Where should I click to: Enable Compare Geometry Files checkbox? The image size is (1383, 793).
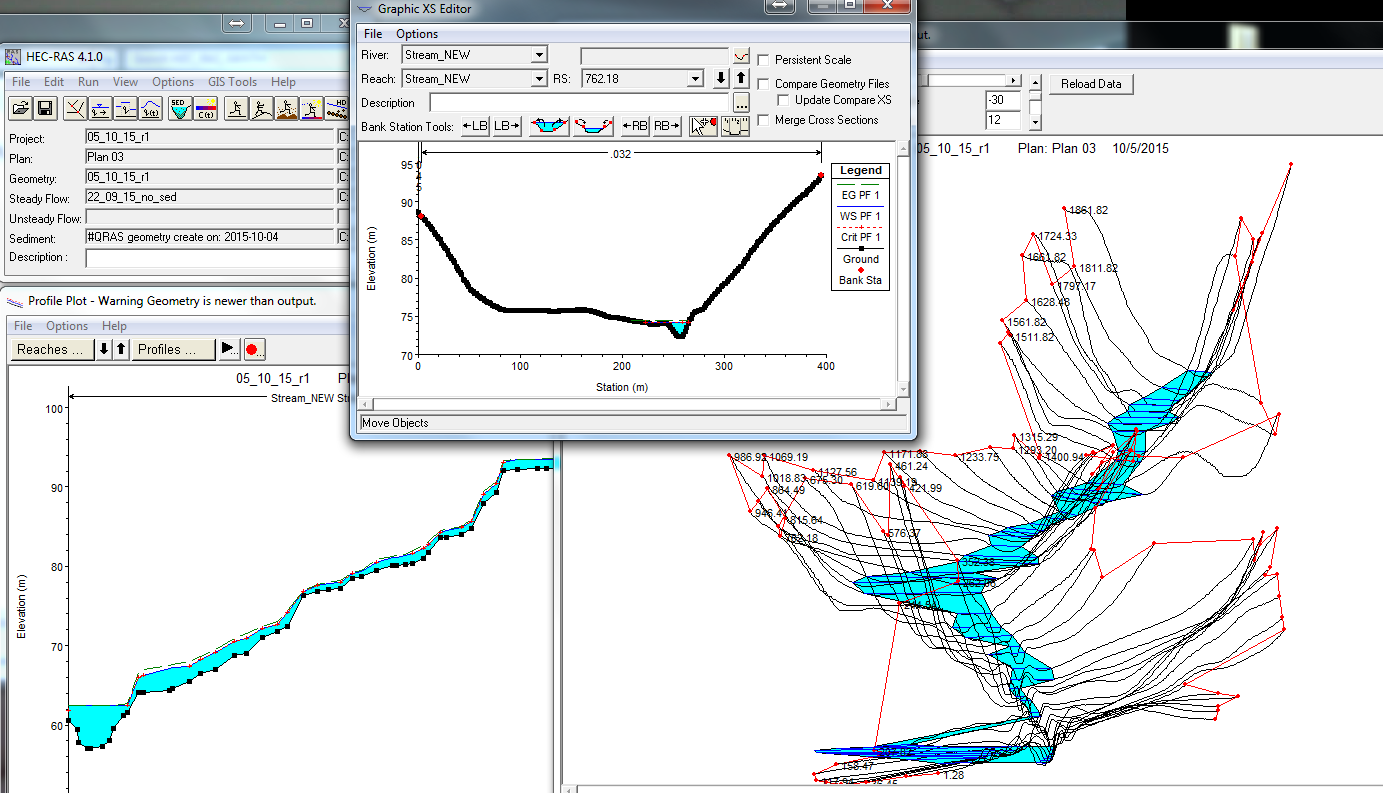(764, 84)
